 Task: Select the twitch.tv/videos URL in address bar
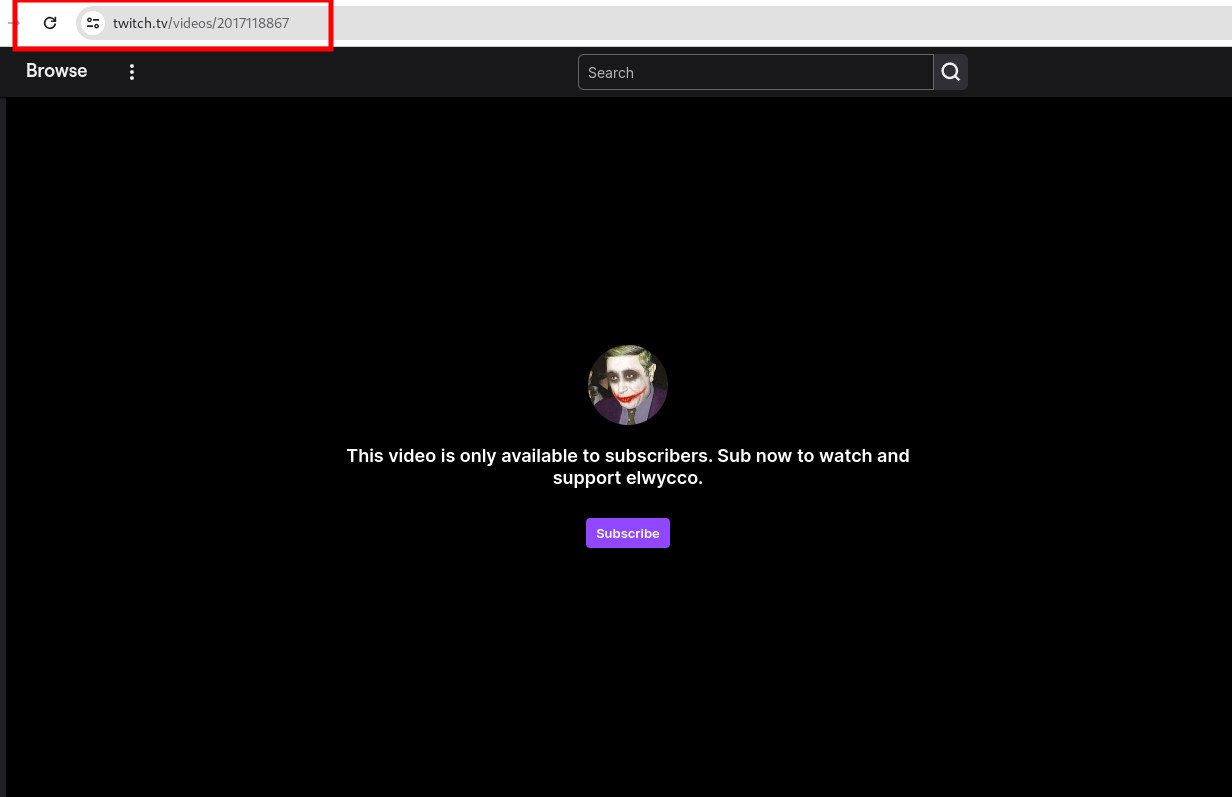point(201,23)
